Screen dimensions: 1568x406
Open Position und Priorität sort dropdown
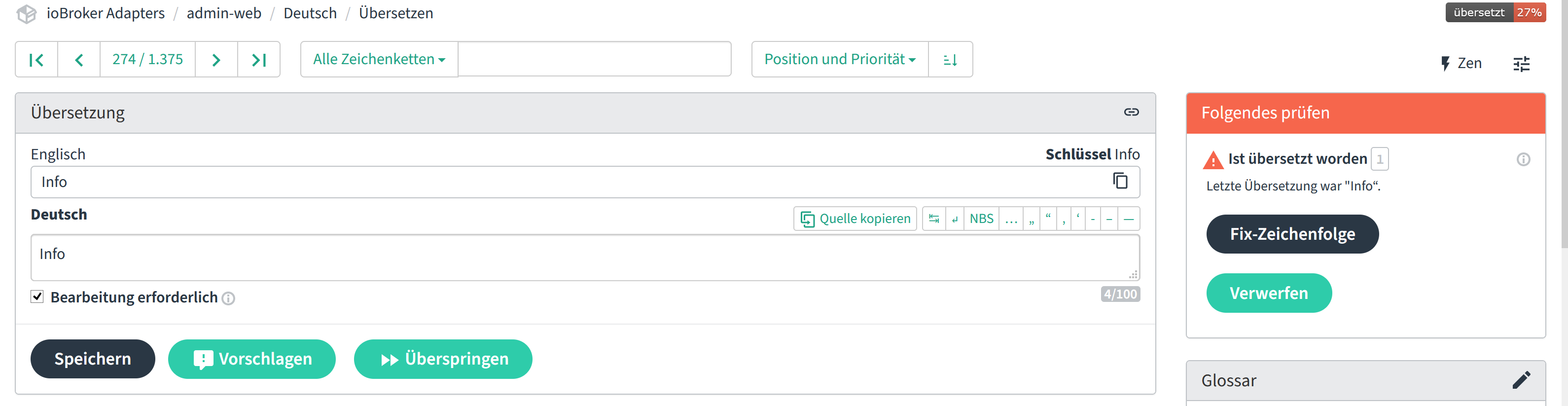point(839,60)
